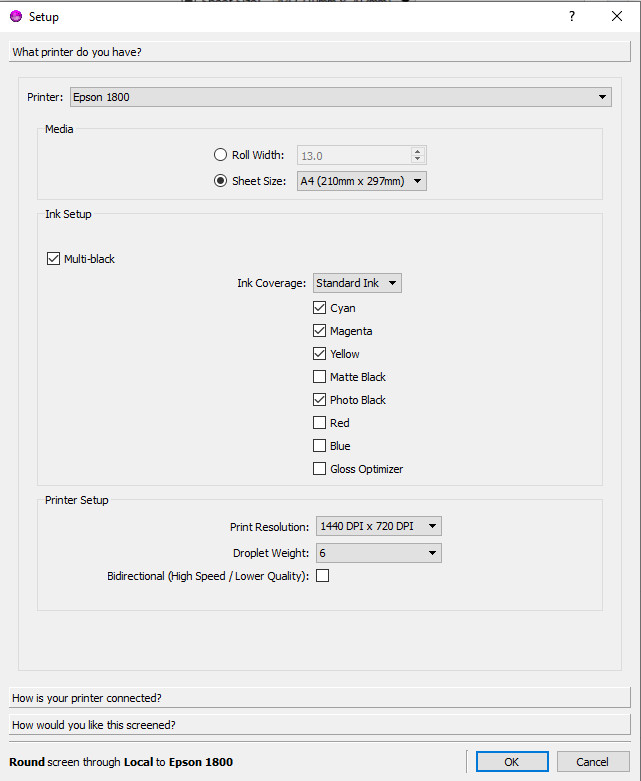Viewport: 641px width, 781px height.
Task: Click the question mark help button
Action: [x=571, y=16]
